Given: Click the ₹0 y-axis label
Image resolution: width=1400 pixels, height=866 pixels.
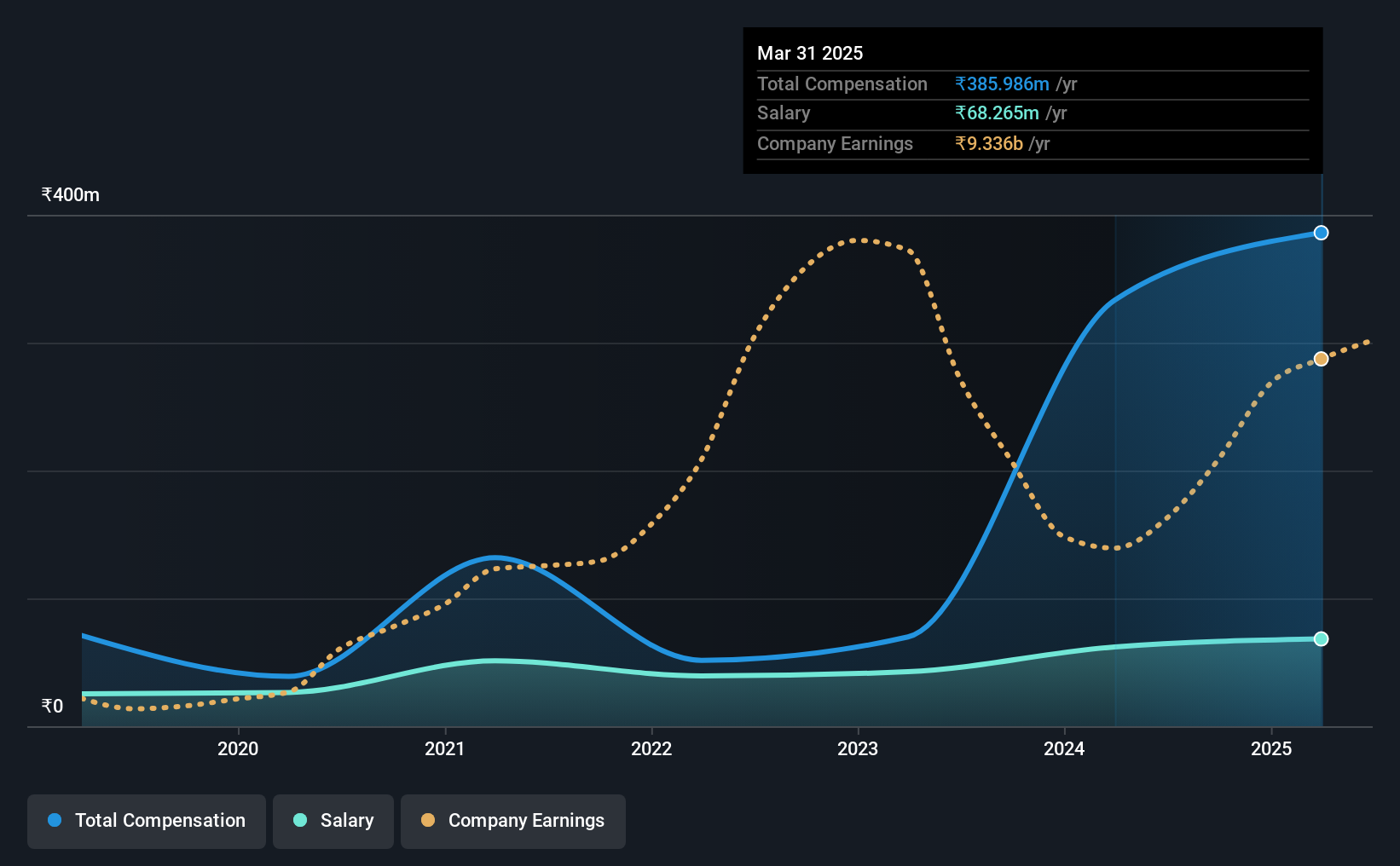Looking at the screenshot, I should pos(52,706).
